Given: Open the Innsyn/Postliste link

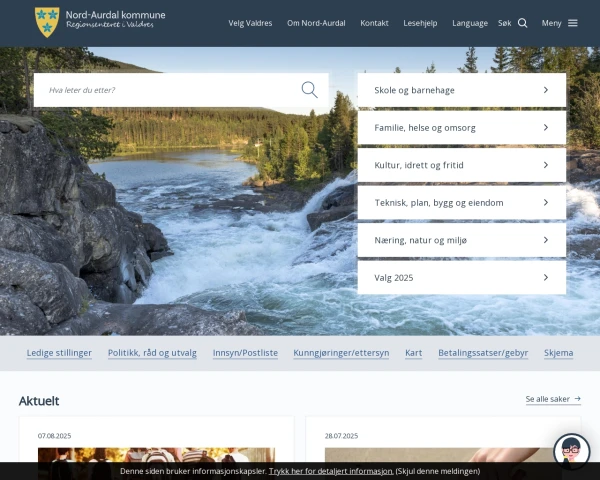Looking at the screenshot, I should 245,353.
